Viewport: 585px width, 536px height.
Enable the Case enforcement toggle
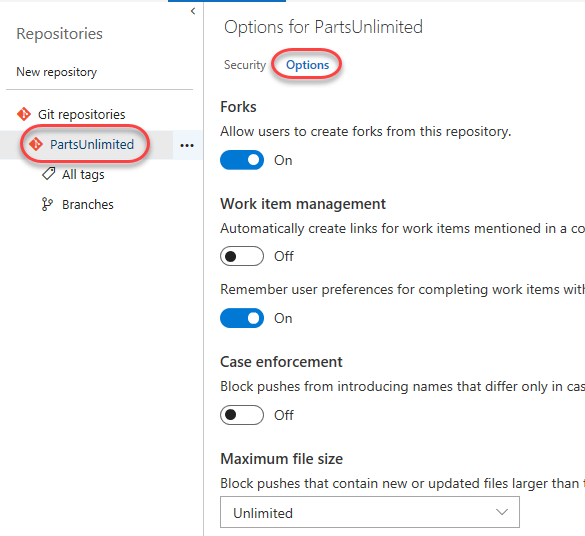tap(242, 415)
